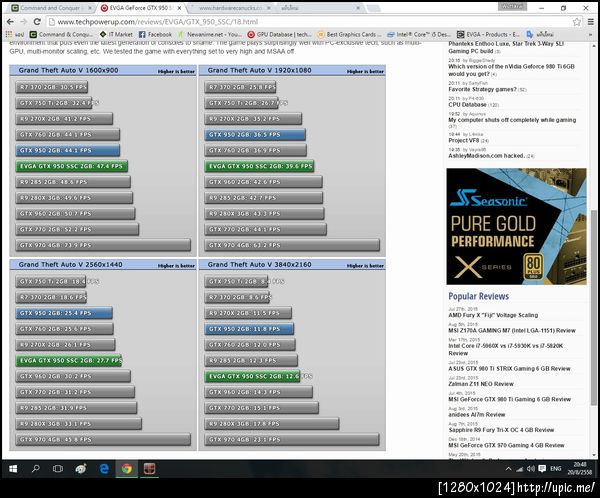The image size is (600, 498).
Task: Open MSI Z170A GAMING M7 review link
Action: click(512, 330)
